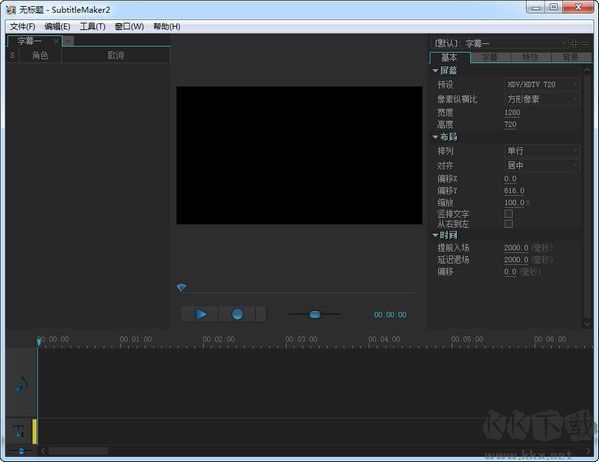The height and width of the screenshot is (462, 599).
Task: Switch to the third properties tab
Action: pos(531,57)
